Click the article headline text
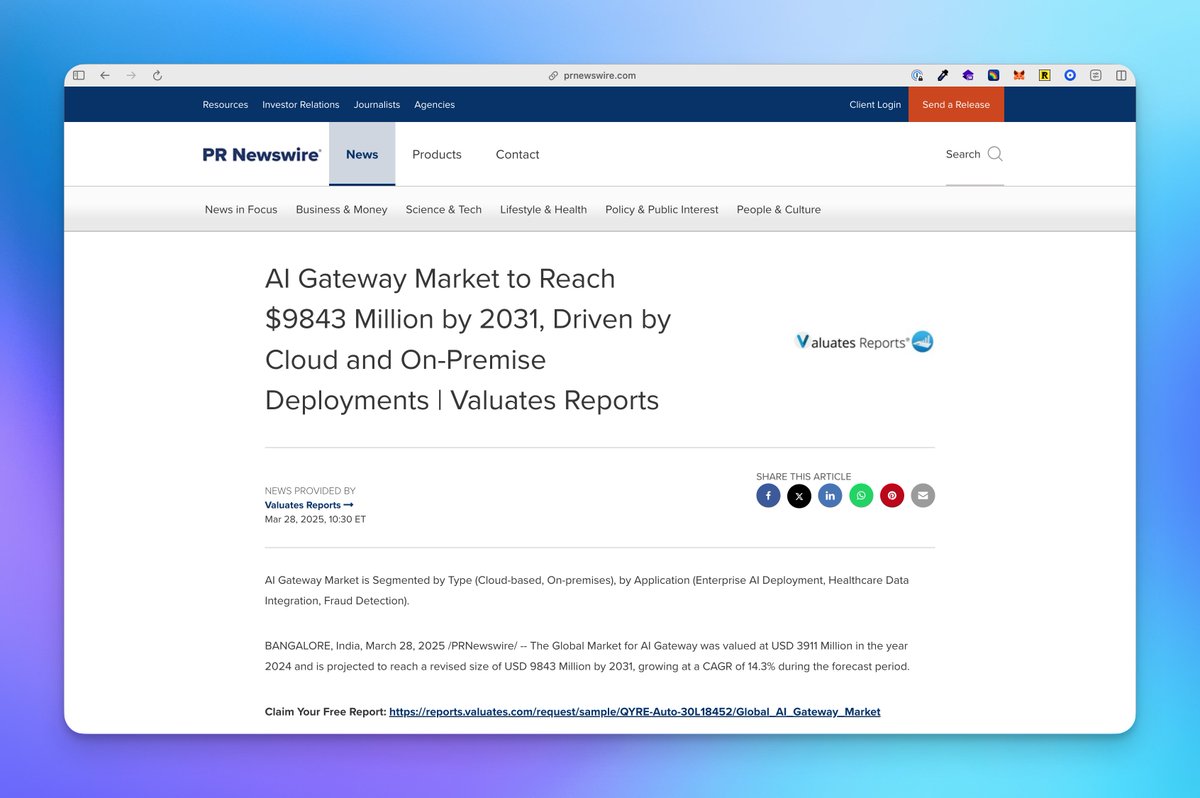This screenshot has height=798, width=1200. (468, 339)
